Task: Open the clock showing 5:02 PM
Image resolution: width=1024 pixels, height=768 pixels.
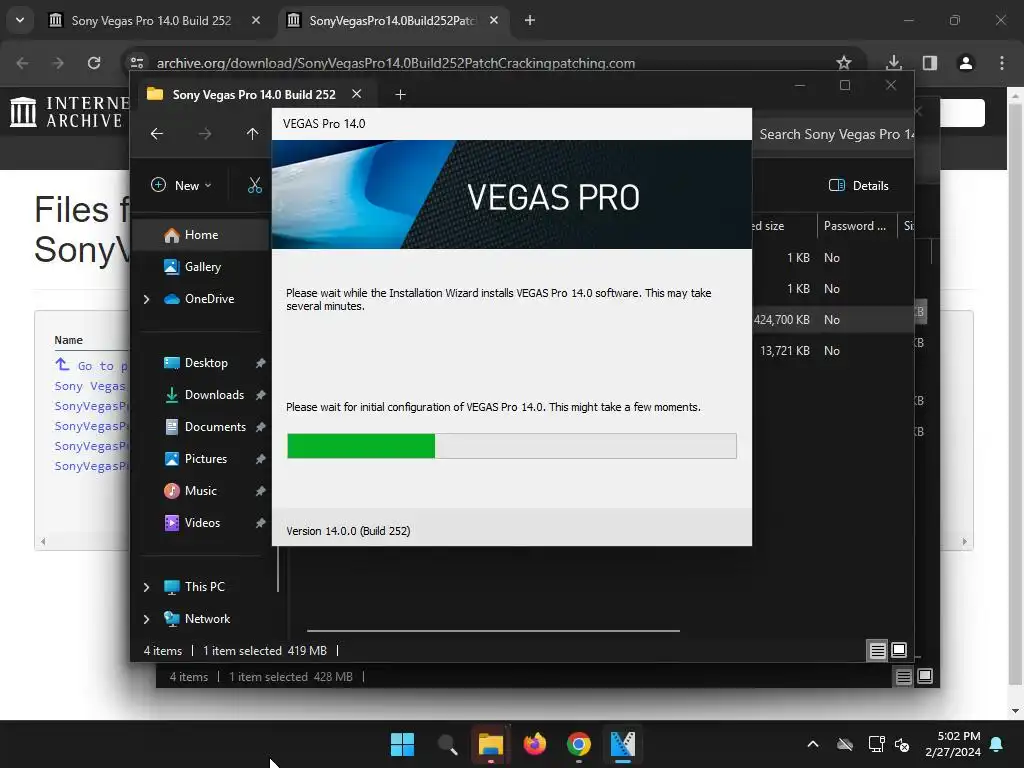Action: [x=953, y=744]
